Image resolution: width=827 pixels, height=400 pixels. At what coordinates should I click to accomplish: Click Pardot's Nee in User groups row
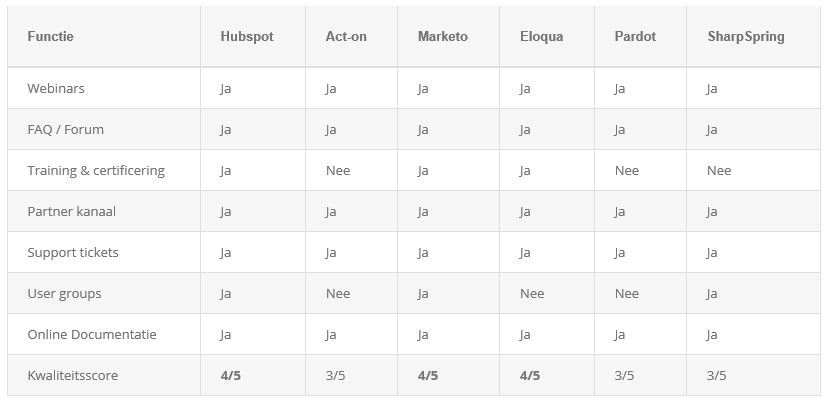pyautogui.click(x=627, y=293)
